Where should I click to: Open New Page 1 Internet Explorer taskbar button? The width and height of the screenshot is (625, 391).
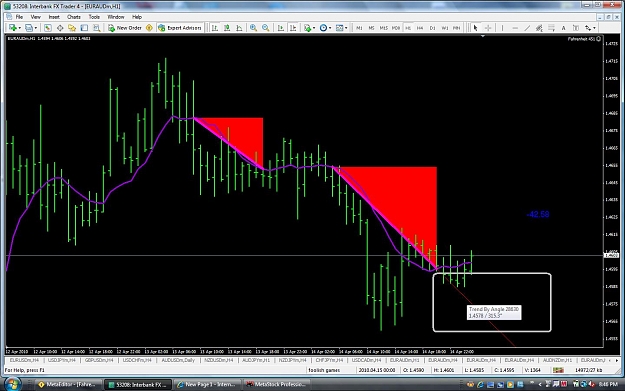pos(206,385)
